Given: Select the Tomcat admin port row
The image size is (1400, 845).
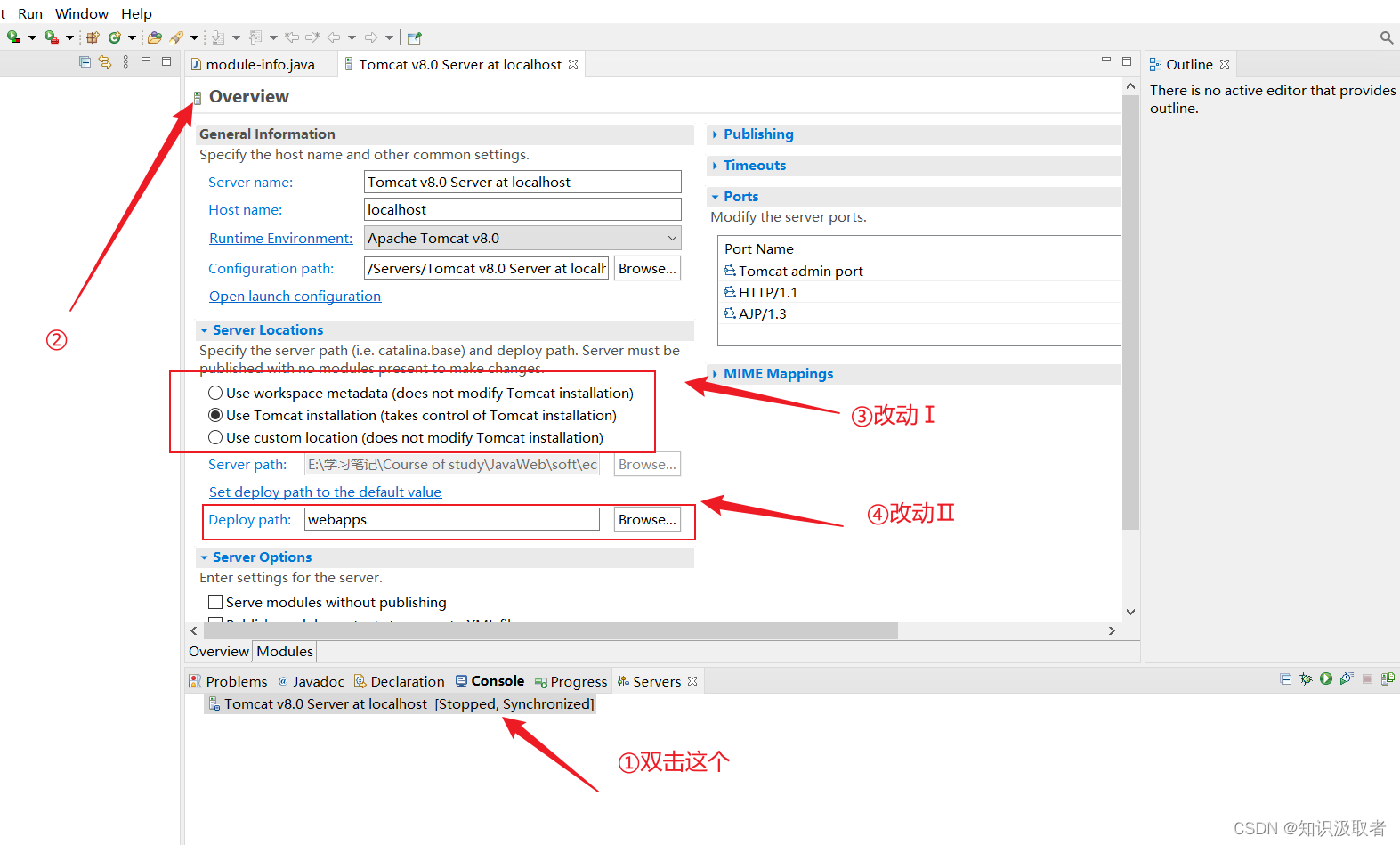Looking at the screenshot, I should [919, 271].
